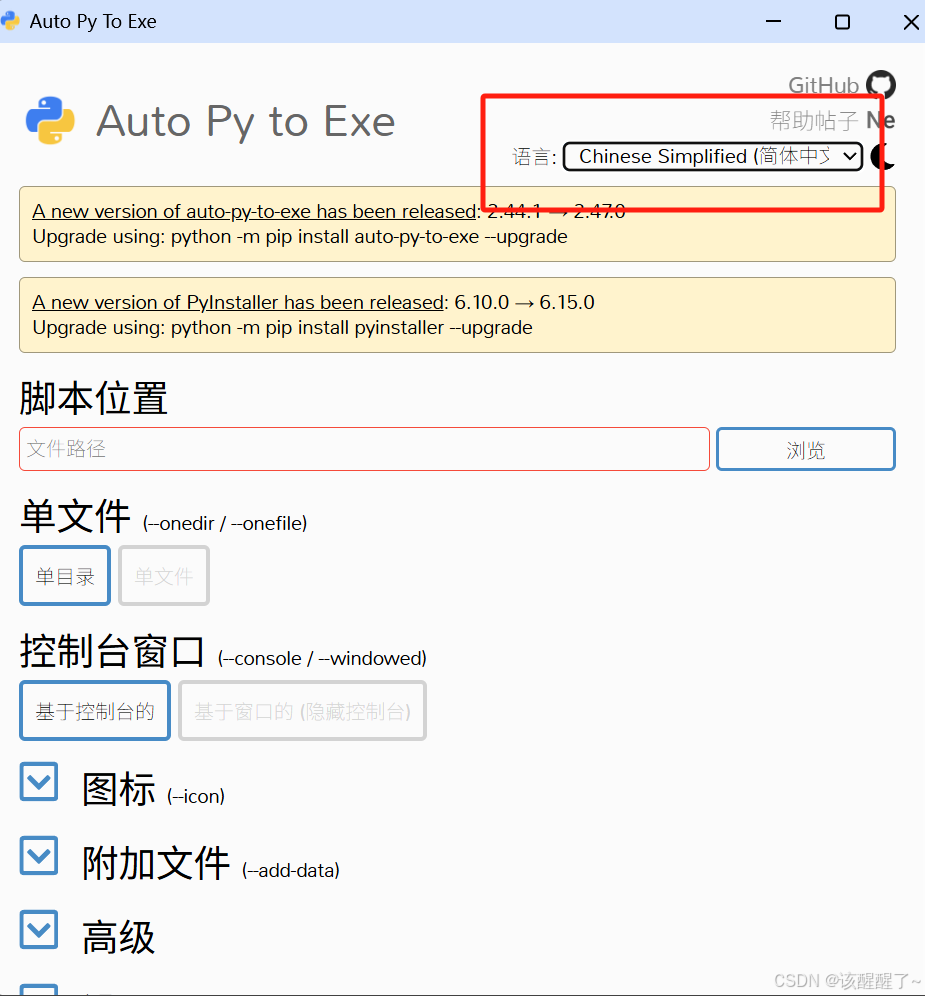The height and width of the screenshot is (996, 925).
Task: Maximize the Auto Py To Exe window
Action: click(x=842, y=22)
